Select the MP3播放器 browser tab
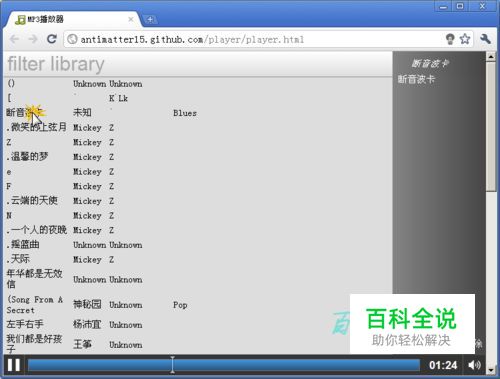The width and height of the screenshot is (500, 379). [x=73, y=19]
